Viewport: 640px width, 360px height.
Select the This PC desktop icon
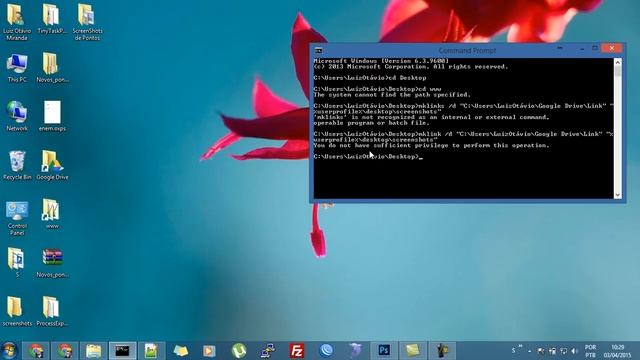[x=17, y=68]
